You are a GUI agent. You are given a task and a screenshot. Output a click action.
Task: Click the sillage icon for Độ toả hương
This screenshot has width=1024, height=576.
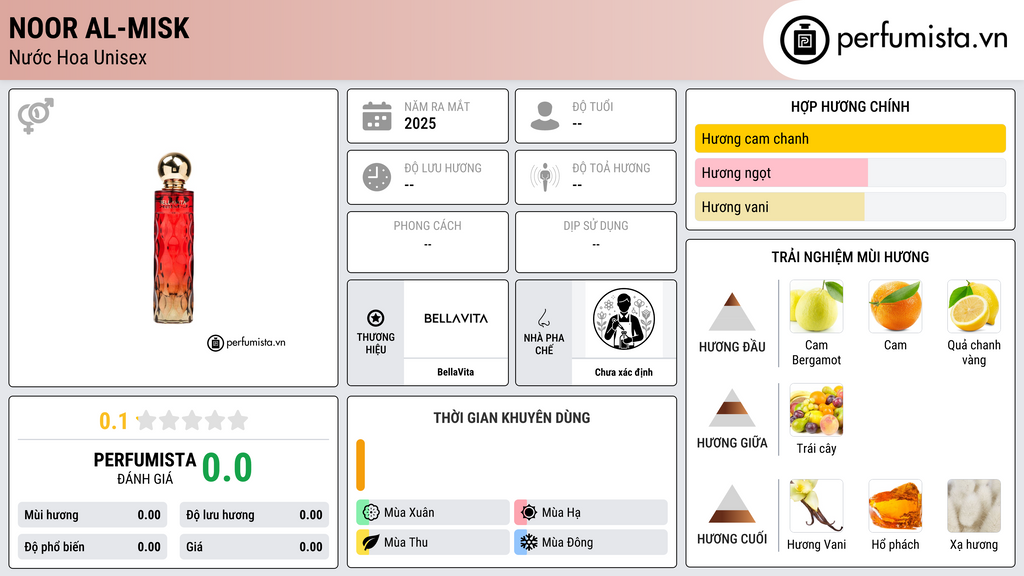(545, 177)
